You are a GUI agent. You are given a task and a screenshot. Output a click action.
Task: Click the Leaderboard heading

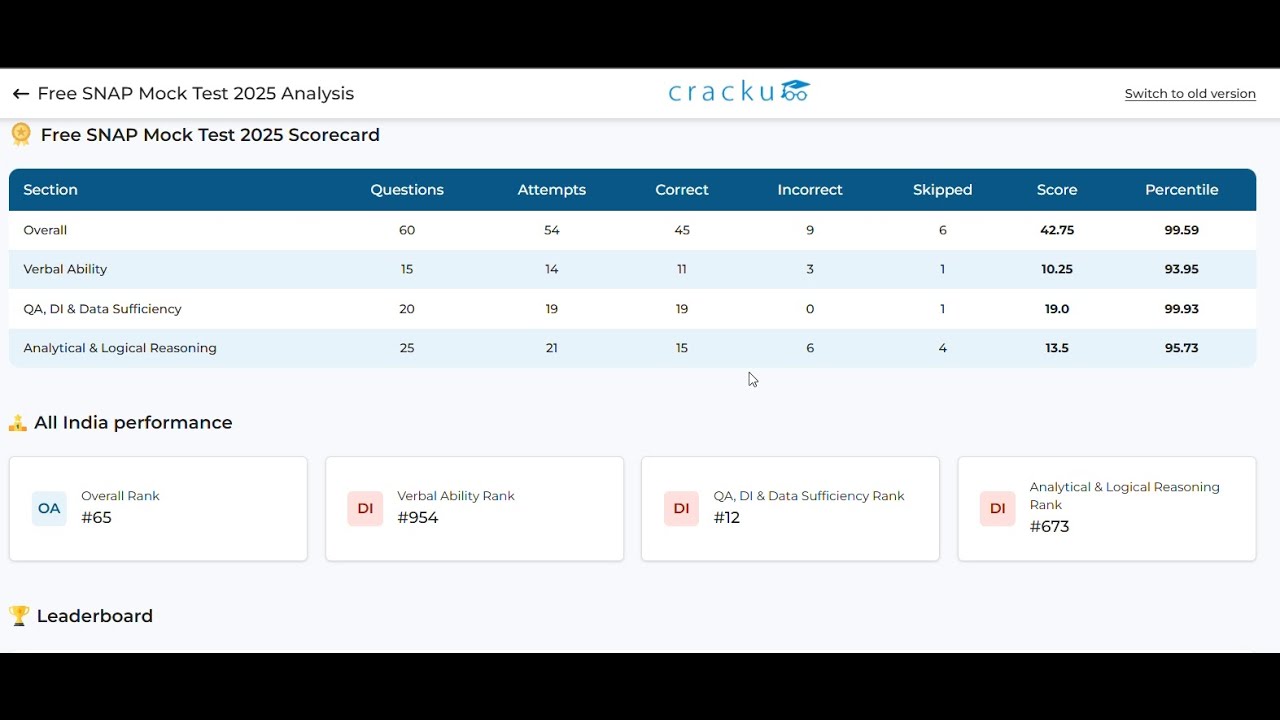(95, 616)
